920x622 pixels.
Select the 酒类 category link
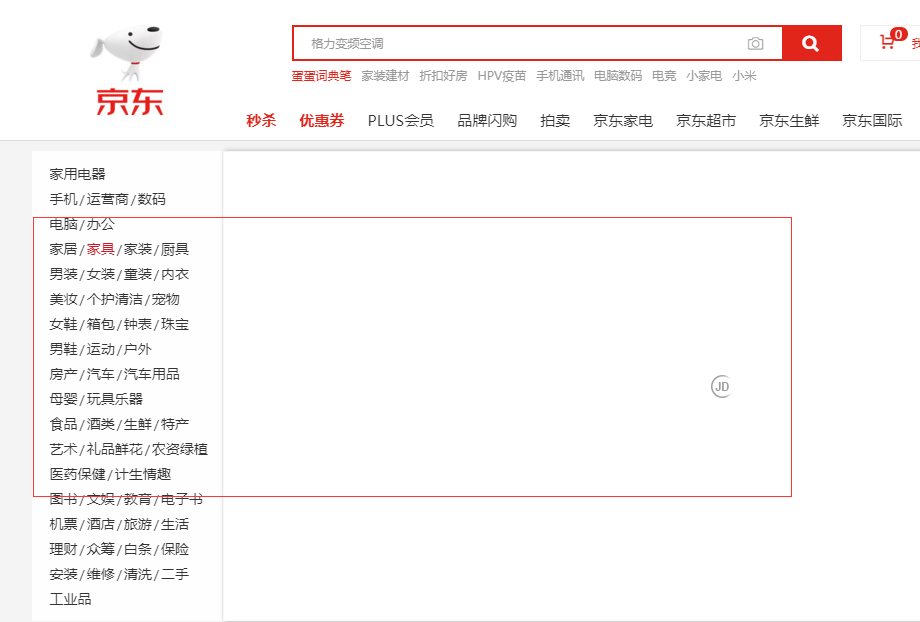(100, 424)
